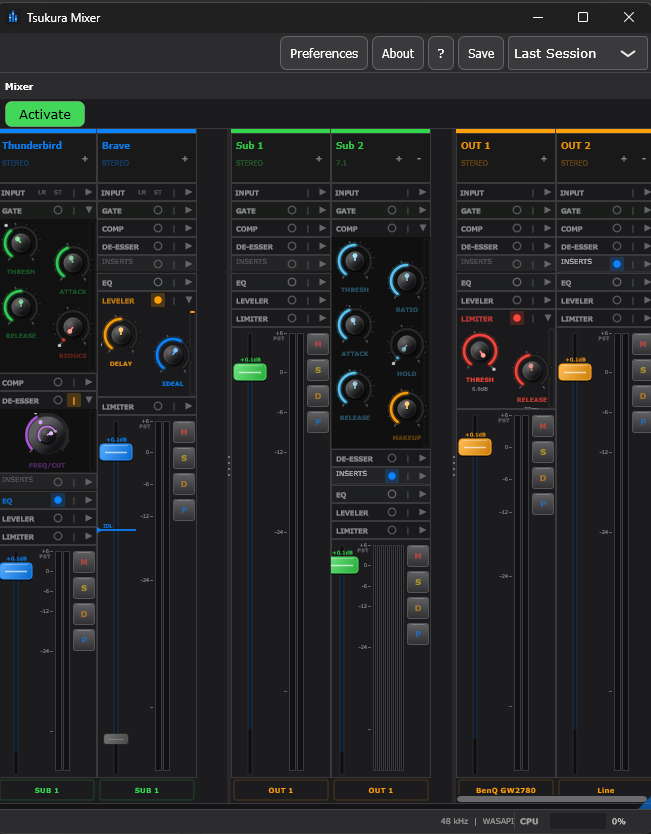Click the Thunderbird channel name
651x834 pixels.
click(32, 145)
